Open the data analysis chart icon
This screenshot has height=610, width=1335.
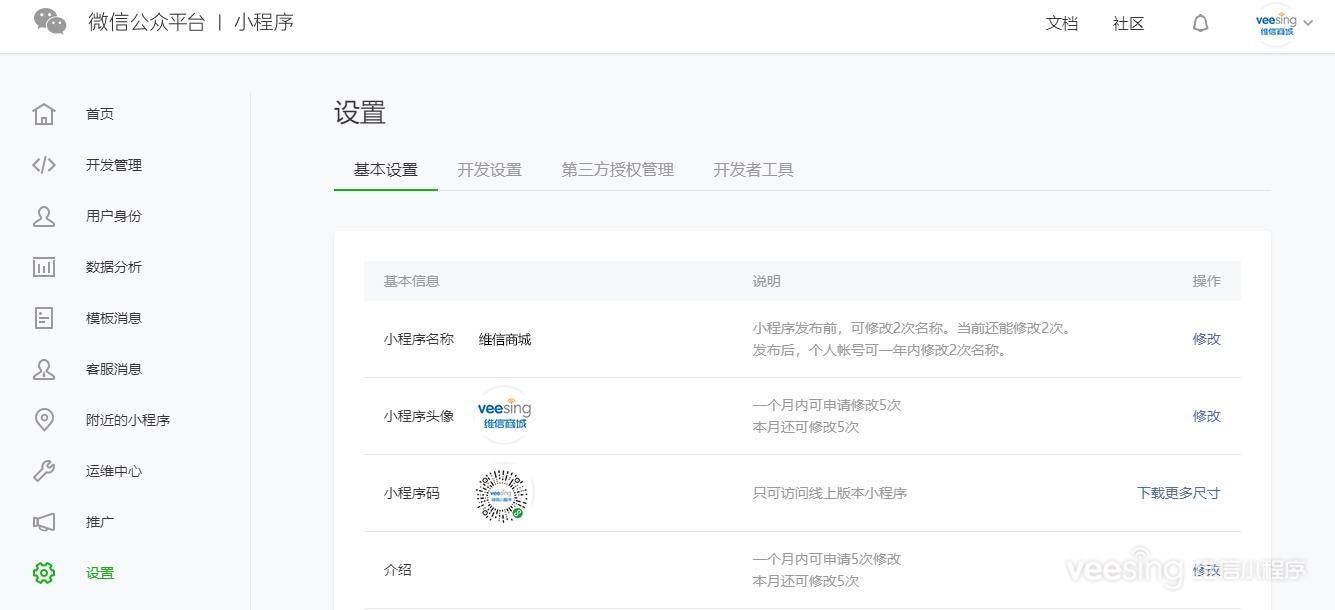(44, 267)
